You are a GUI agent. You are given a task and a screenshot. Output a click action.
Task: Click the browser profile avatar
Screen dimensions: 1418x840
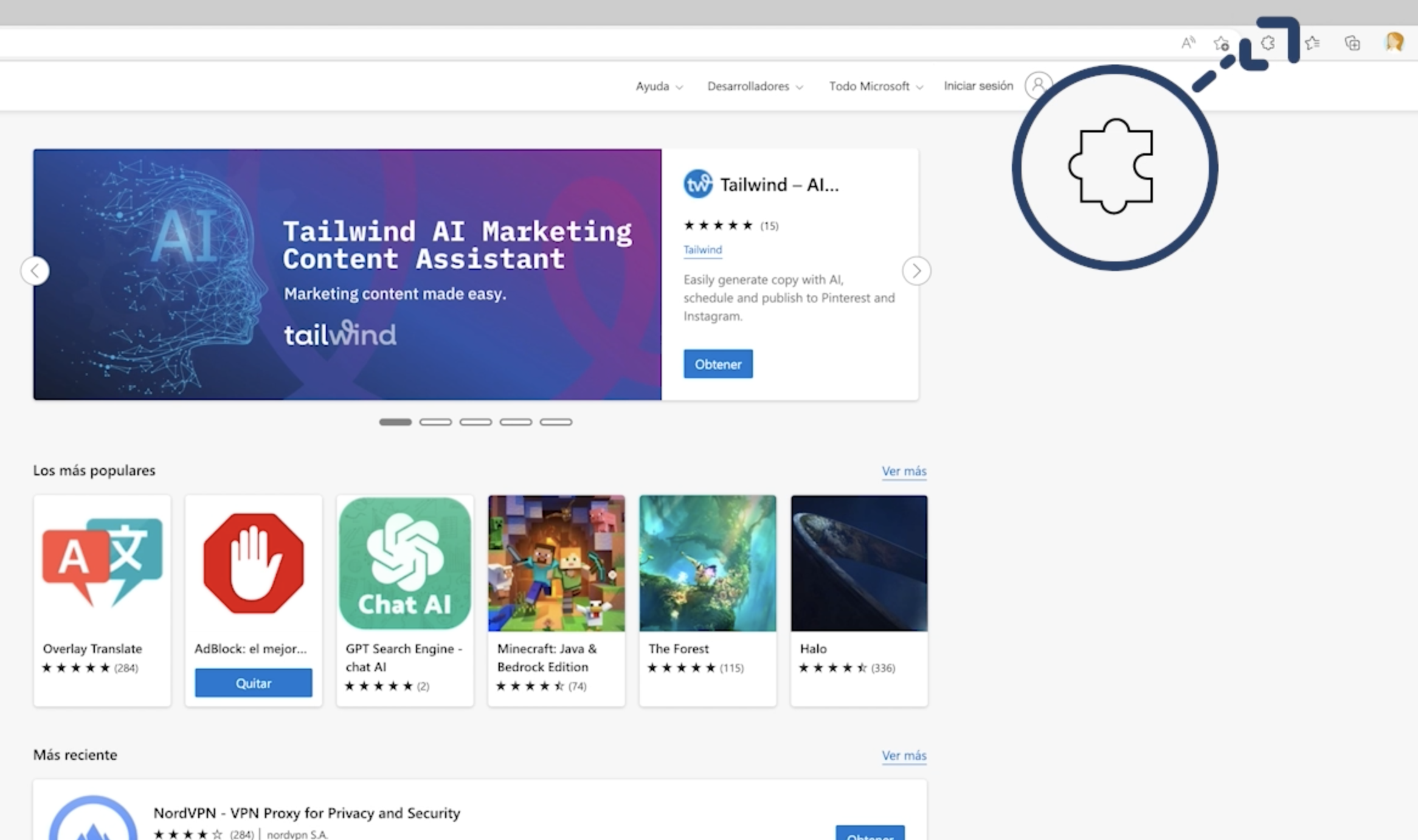(x=1393, y=42)
